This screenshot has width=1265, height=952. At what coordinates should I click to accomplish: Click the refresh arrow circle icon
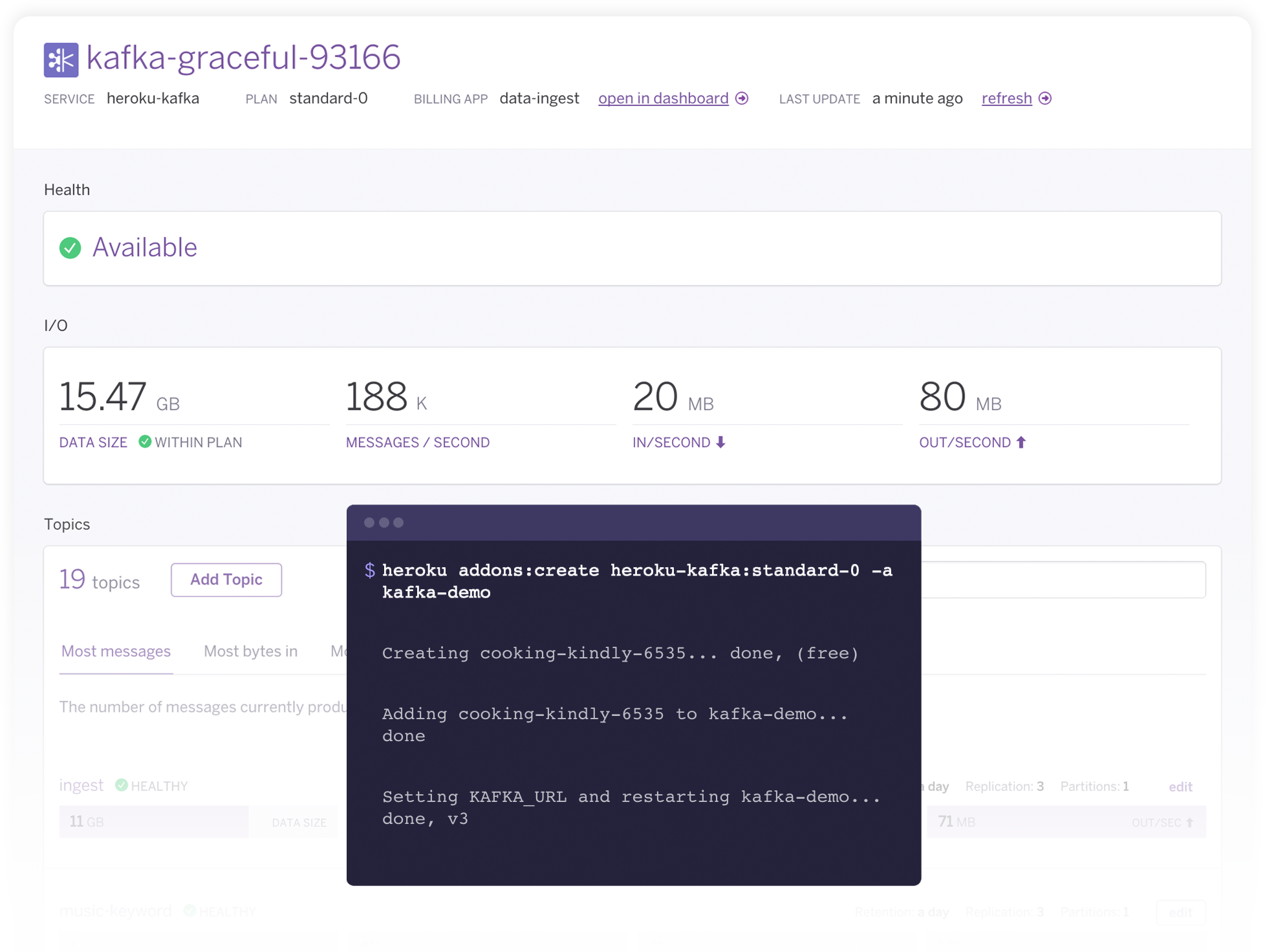tap(1044, 98)
